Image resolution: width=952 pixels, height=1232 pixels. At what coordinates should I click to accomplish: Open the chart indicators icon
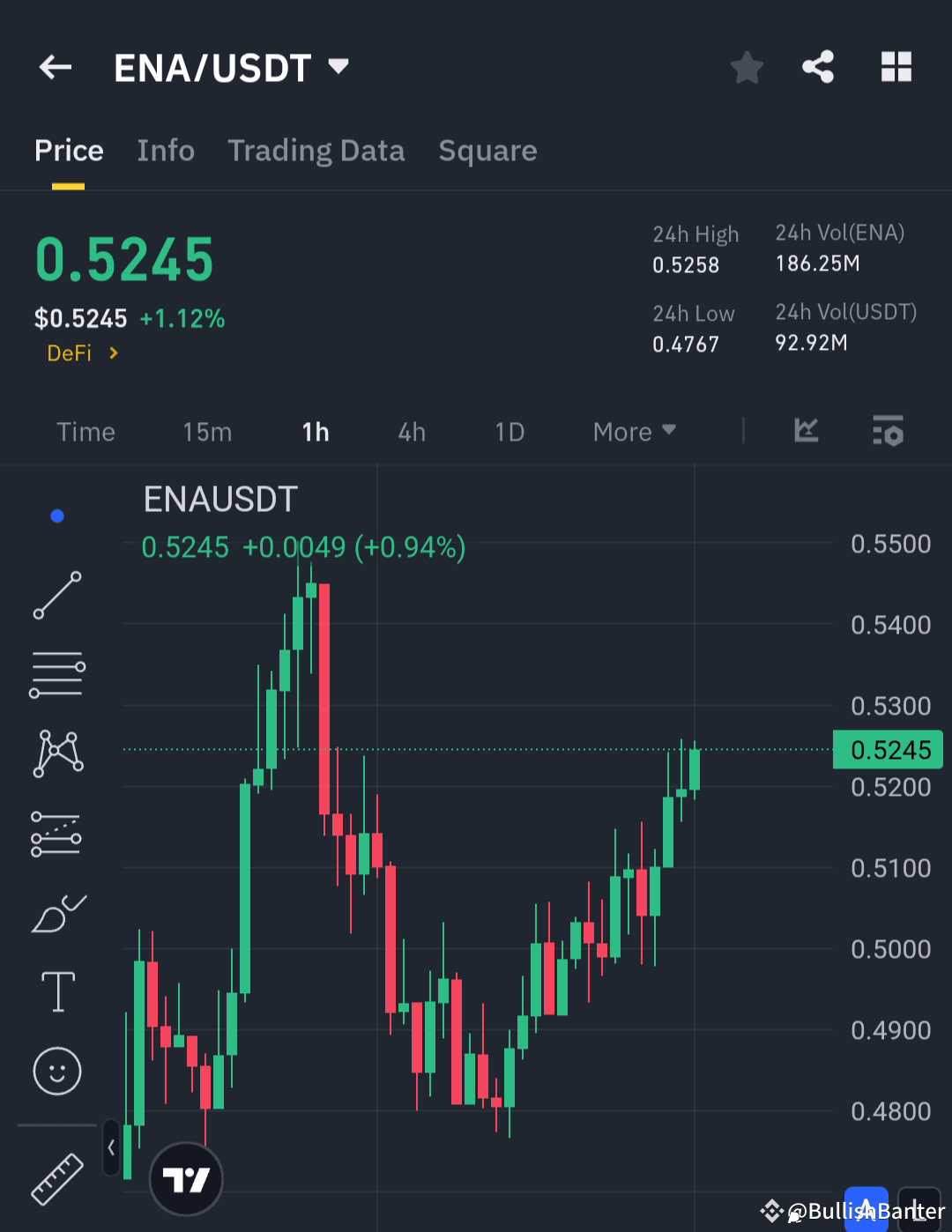(x=806, y=432)
